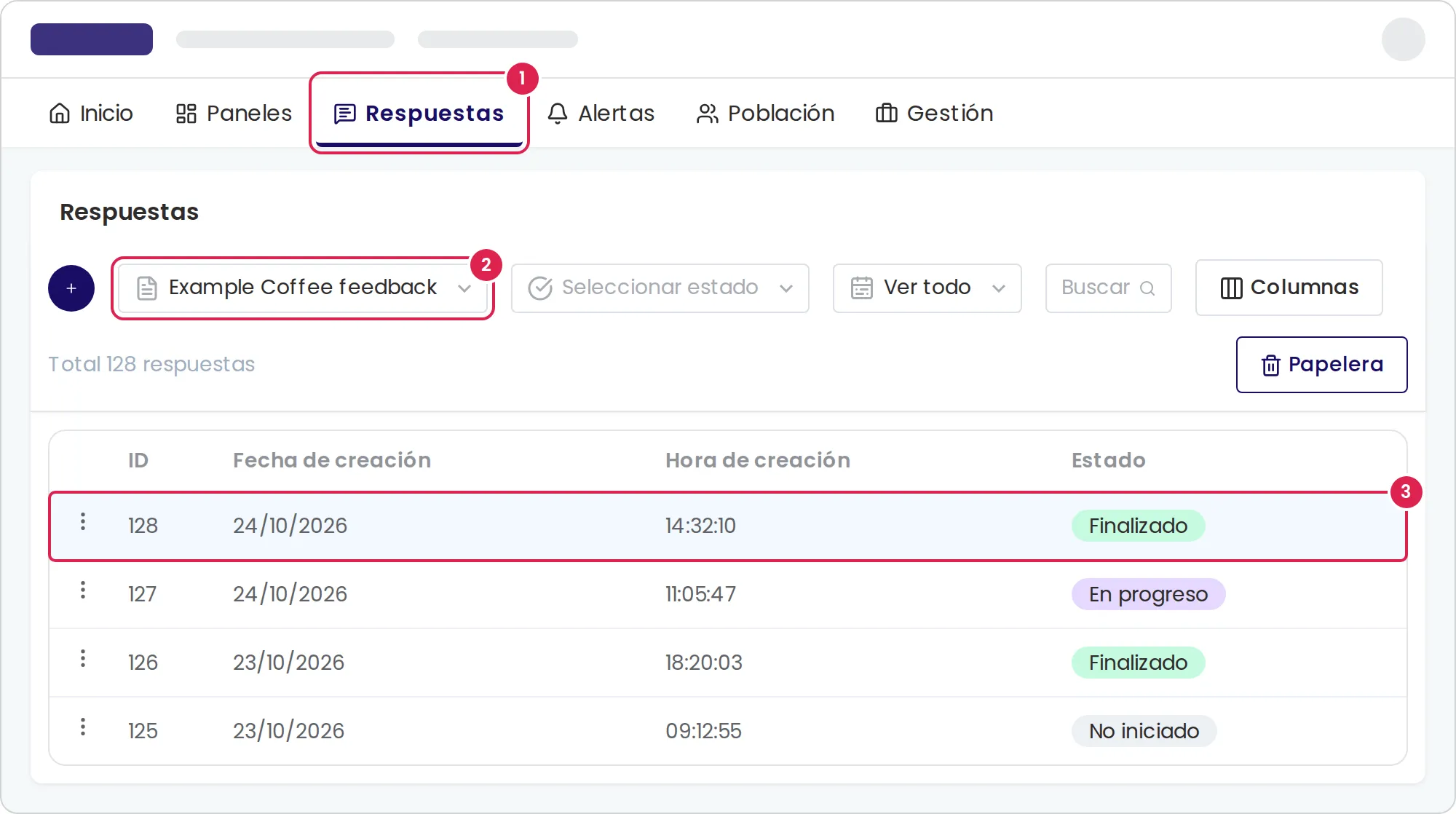Click the Hora de creación column header

(x=758, y=460)
